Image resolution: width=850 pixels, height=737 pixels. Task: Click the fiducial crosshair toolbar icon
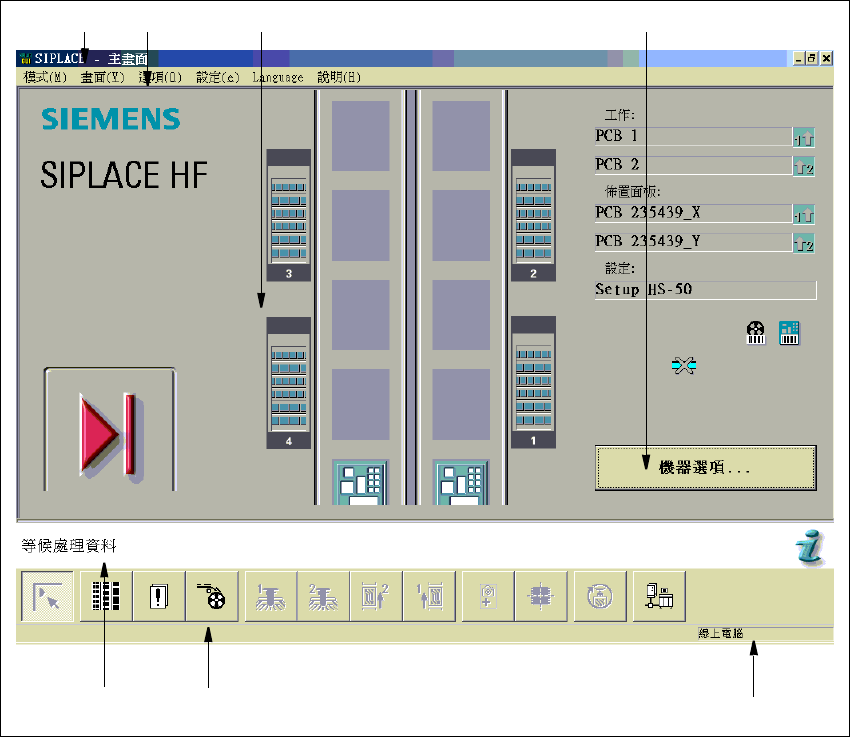(x=541, y=596)
